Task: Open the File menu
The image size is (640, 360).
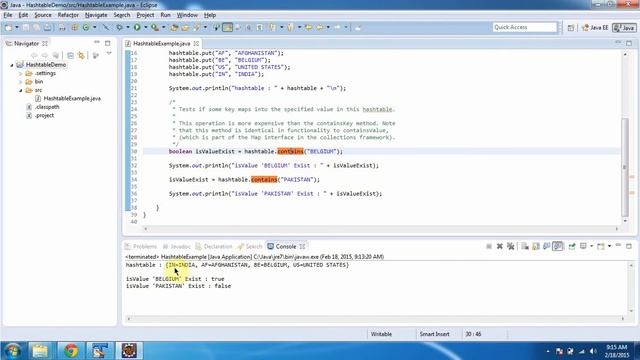Action: tap(8, 15)
